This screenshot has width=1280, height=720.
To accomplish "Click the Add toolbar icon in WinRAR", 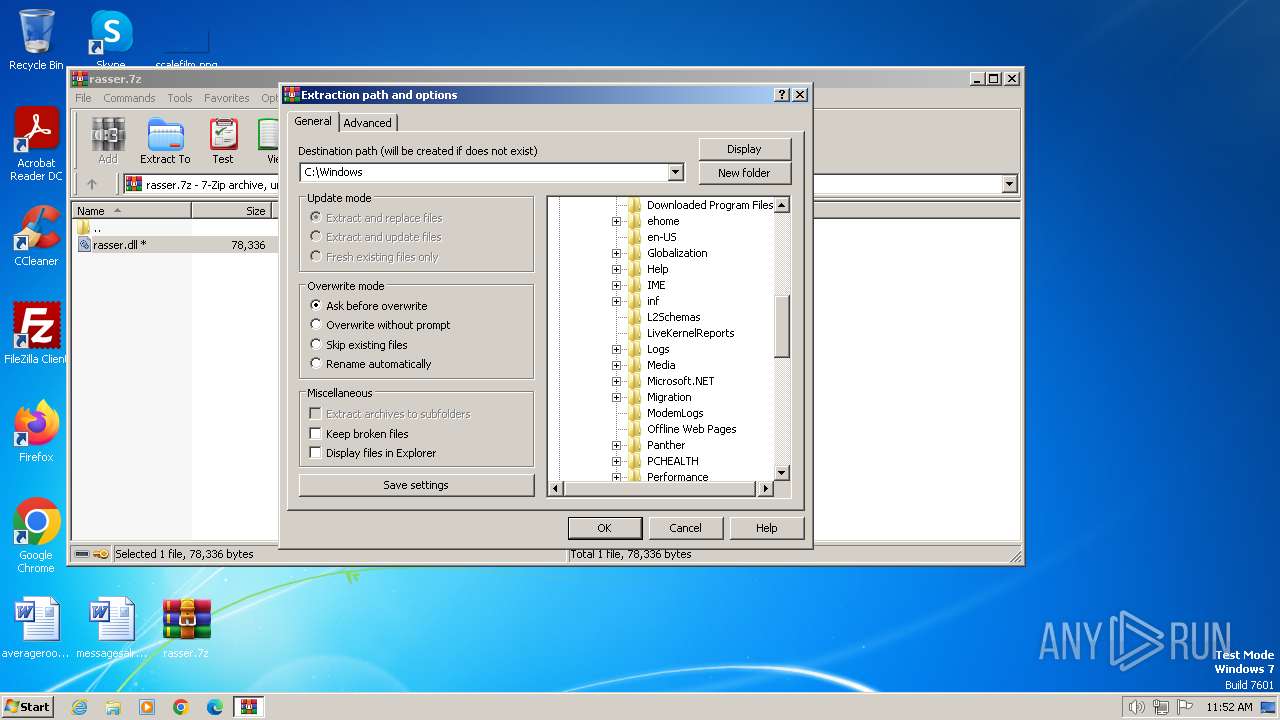I will [x=108, y=141].
